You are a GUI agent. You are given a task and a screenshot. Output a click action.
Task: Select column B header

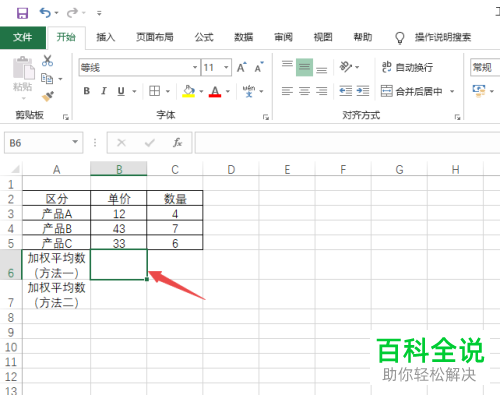pos(119,169)
